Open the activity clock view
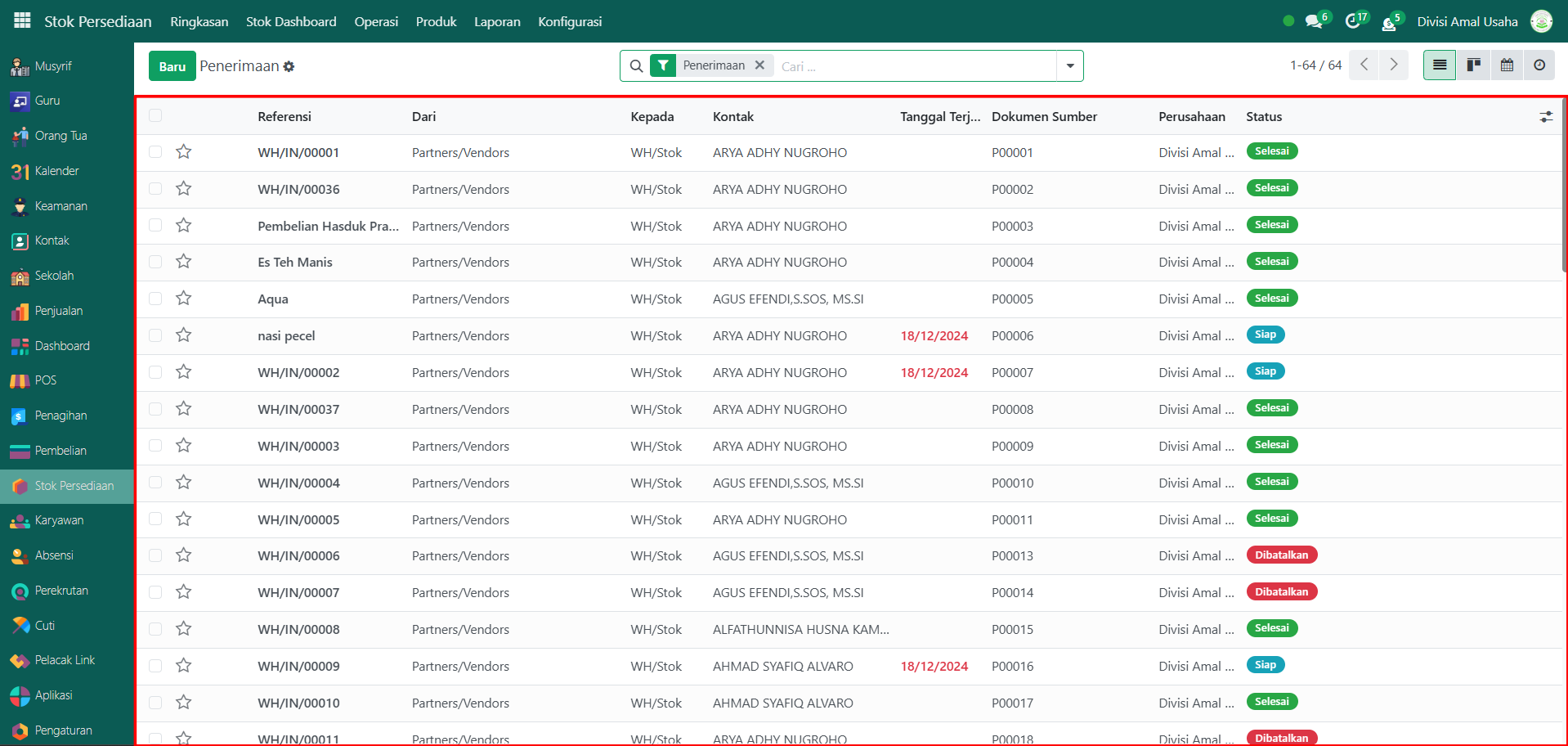The width and height of the screenshot is (1568, 746). coord(1539,65)
